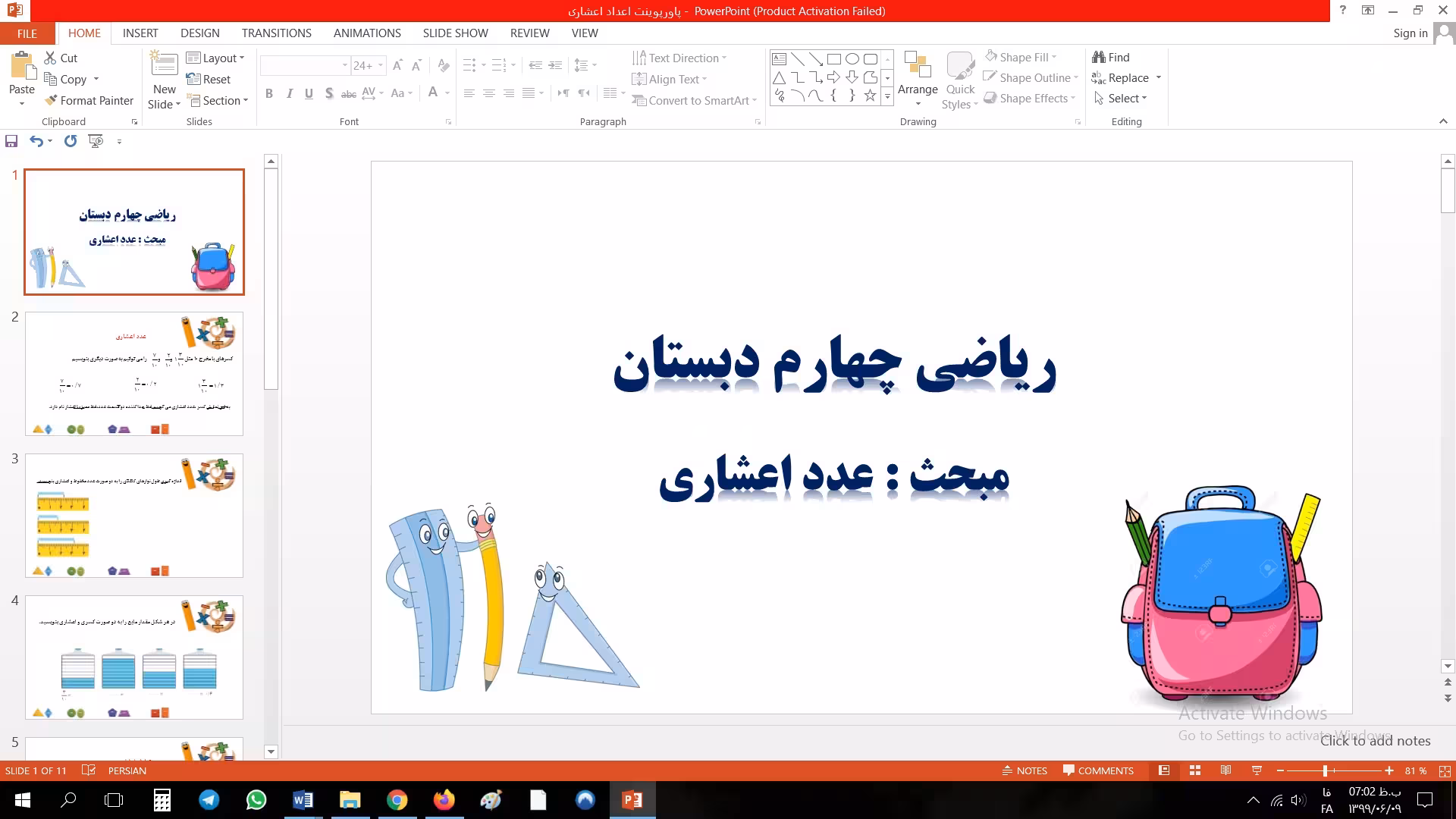This screenshot has width=1456, height=819.
Task: Start slideshow from beginning in quick access toolbar
Action: point(96,141)
